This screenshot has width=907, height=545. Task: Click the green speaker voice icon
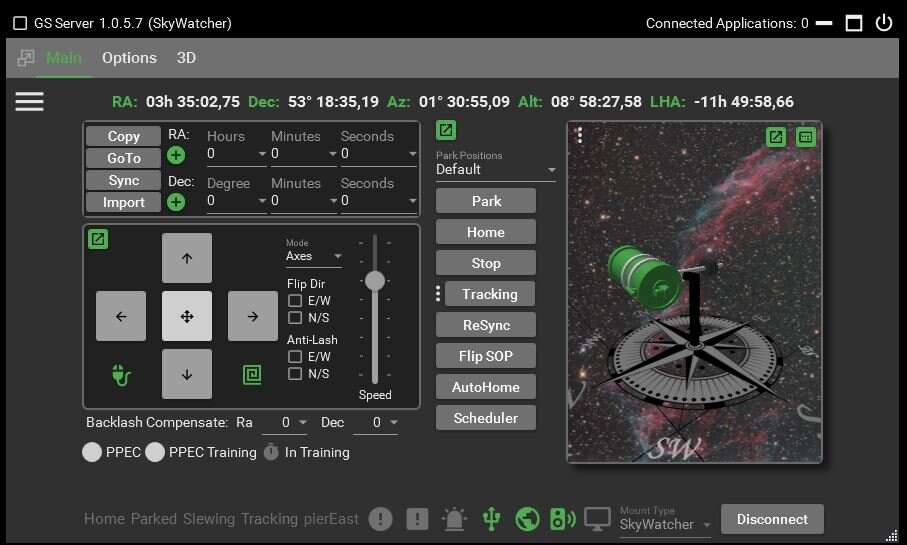point(562,519)
